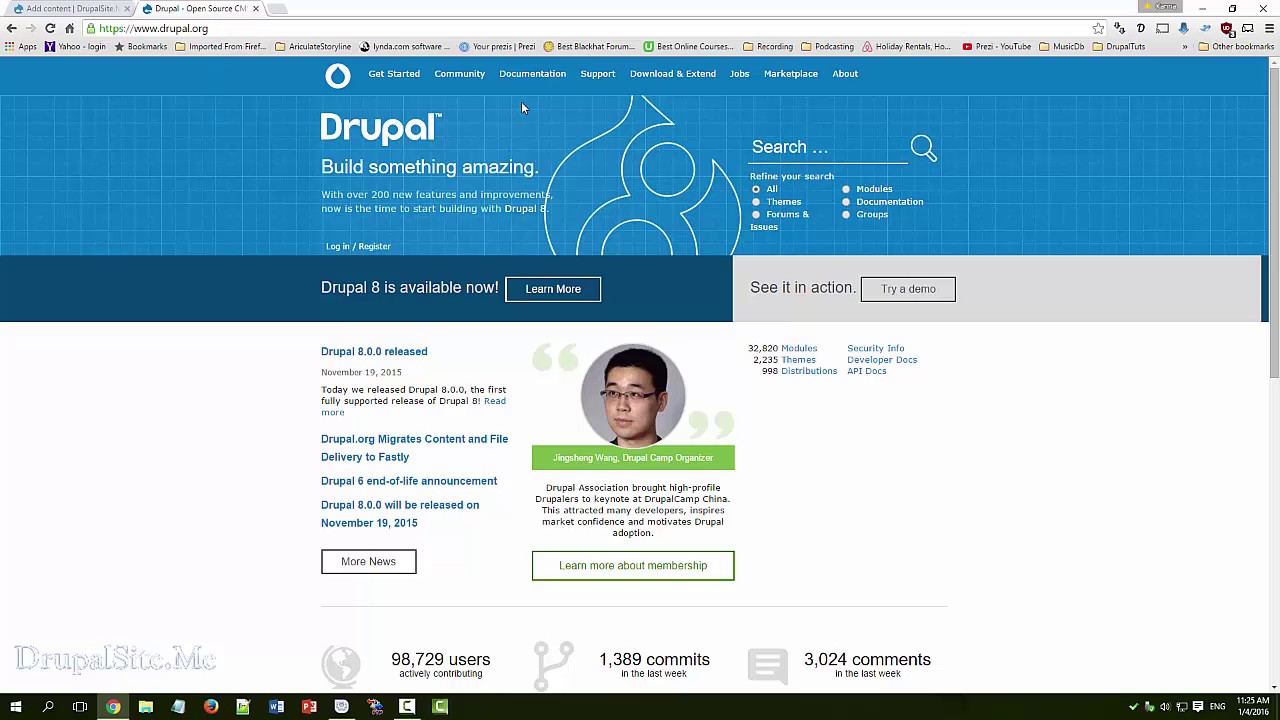Click the volume speaker icon in system tray
Screen dimensions: 1280x720
click(x=1165, y=707)
